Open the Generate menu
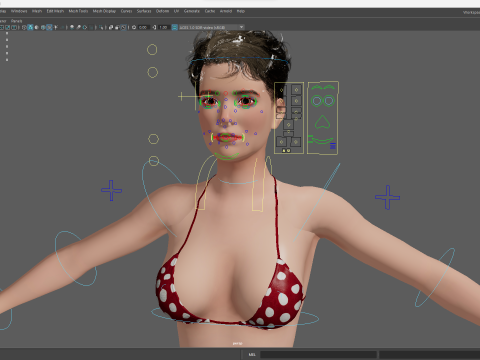Viewport: 480px width, 360px height. coord(192,11)
